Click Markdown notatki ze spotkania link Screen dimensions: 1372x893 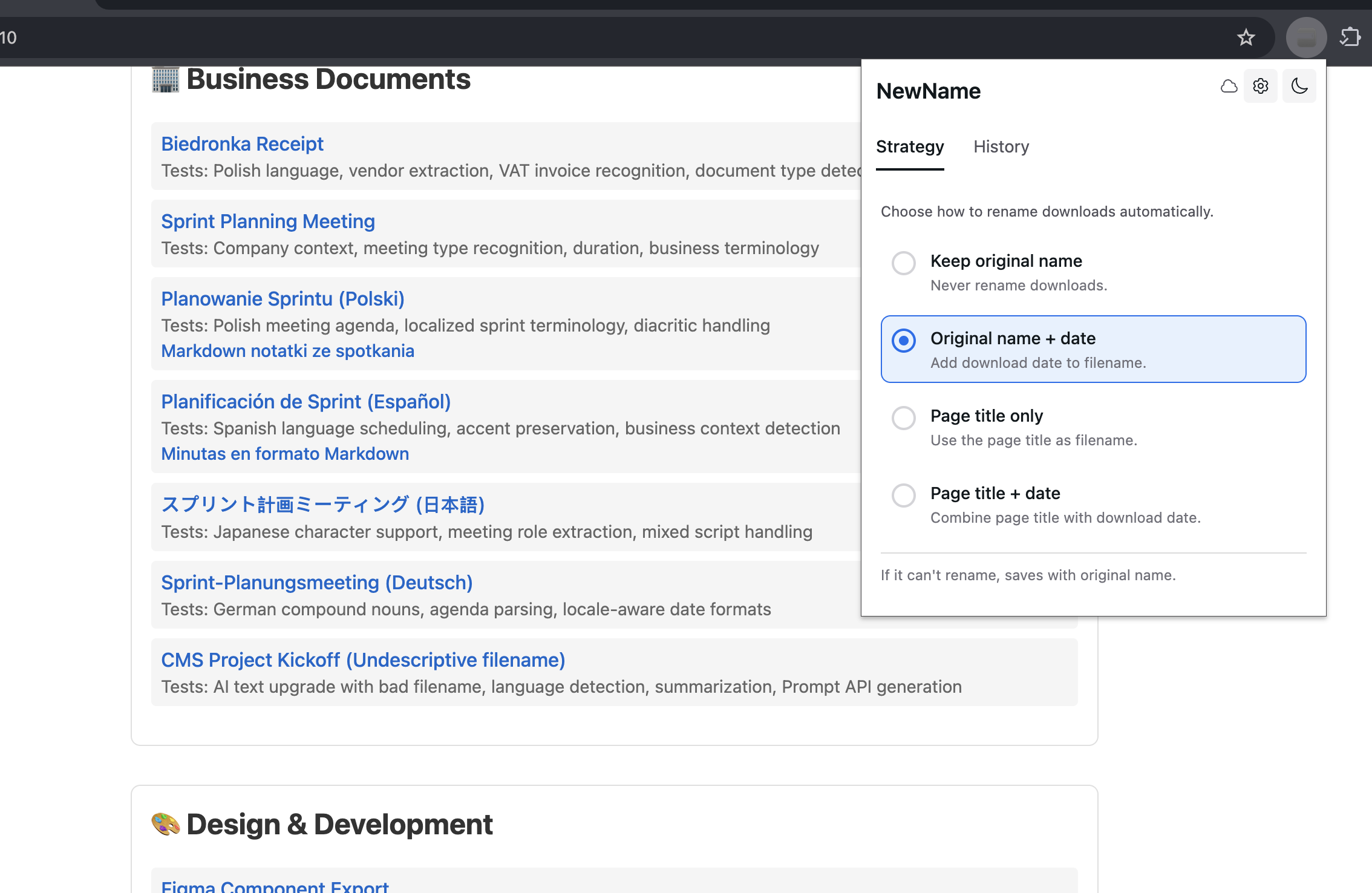pyautogui.click(x=287, y=351)
